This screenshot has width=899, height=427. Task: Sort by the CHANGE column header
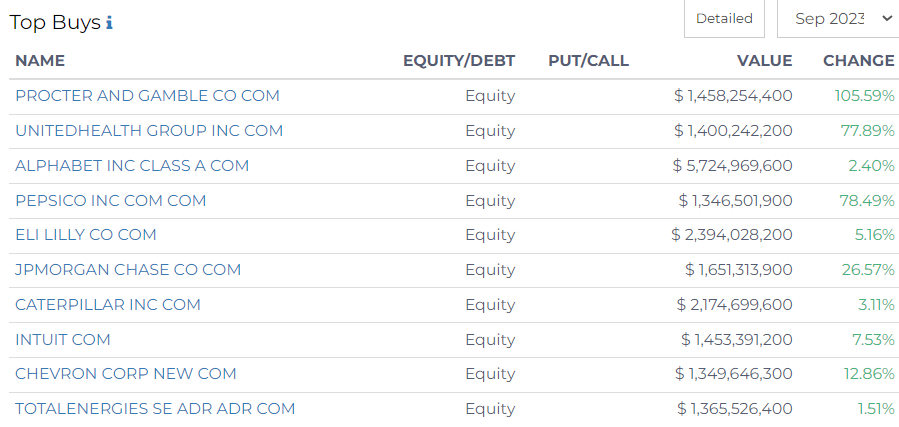[858, 61]
